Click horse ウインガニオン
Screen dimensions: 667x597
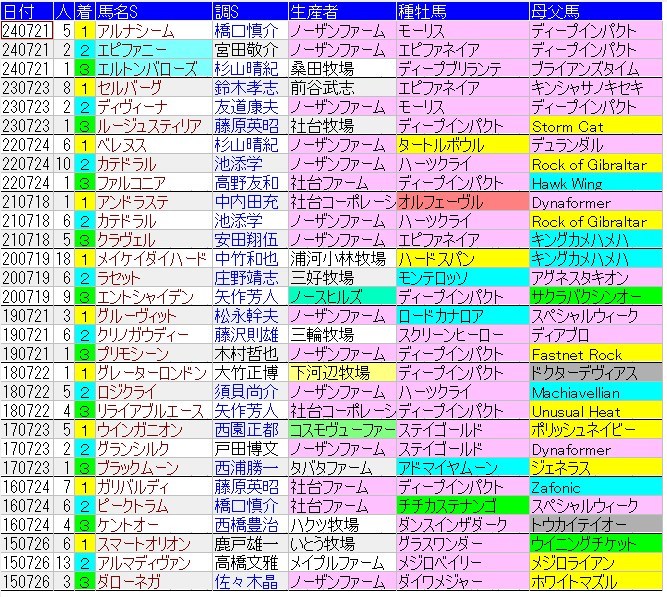tap(154, 430)
